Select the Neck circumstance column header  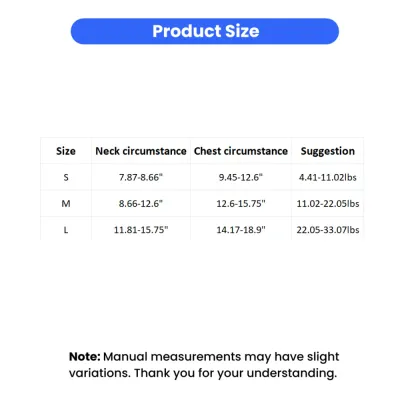[x=141, y=151]
